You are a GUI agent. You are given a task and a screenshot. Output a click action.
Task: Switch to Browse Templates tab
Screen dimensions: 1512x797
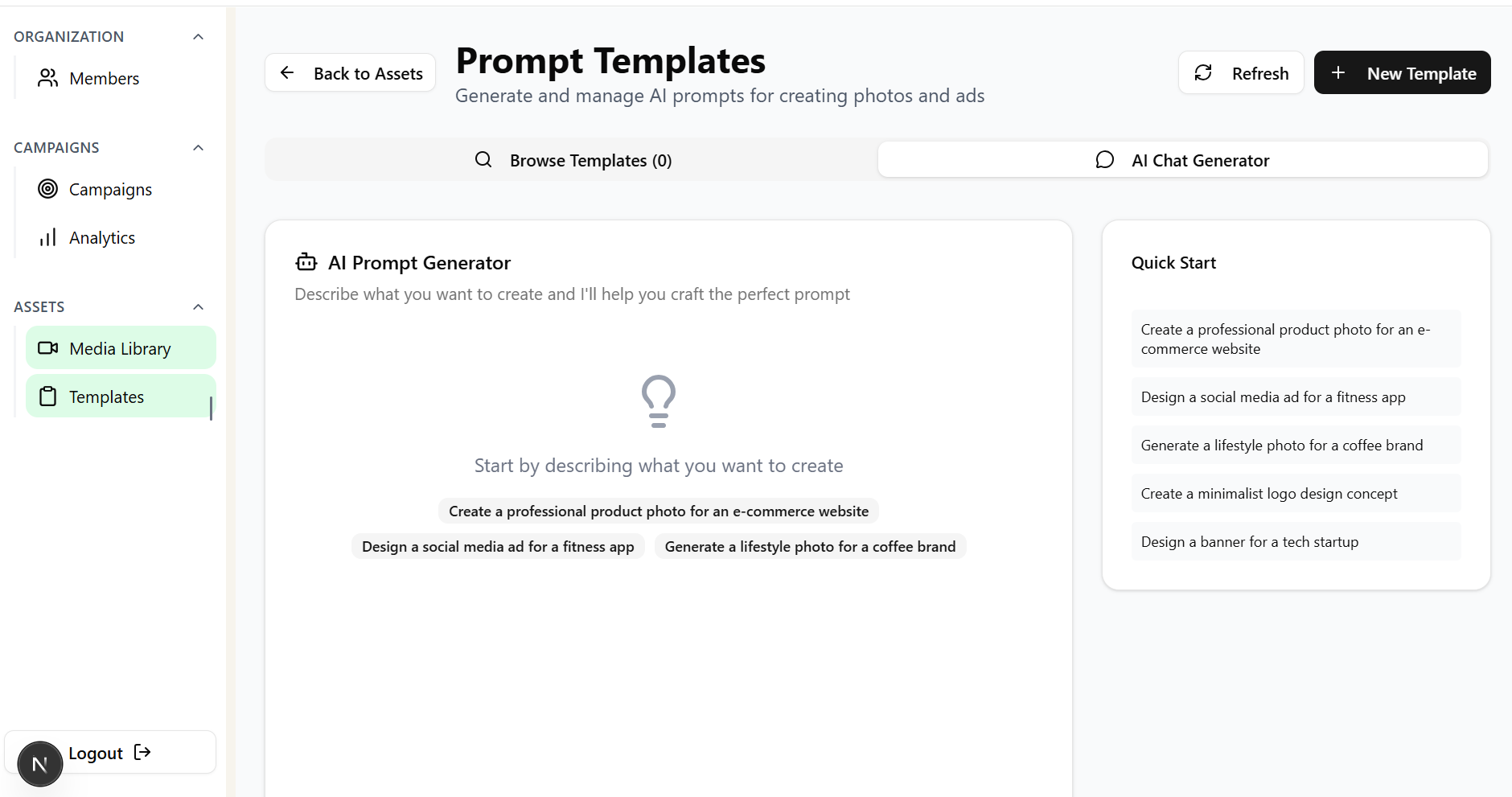572,160
